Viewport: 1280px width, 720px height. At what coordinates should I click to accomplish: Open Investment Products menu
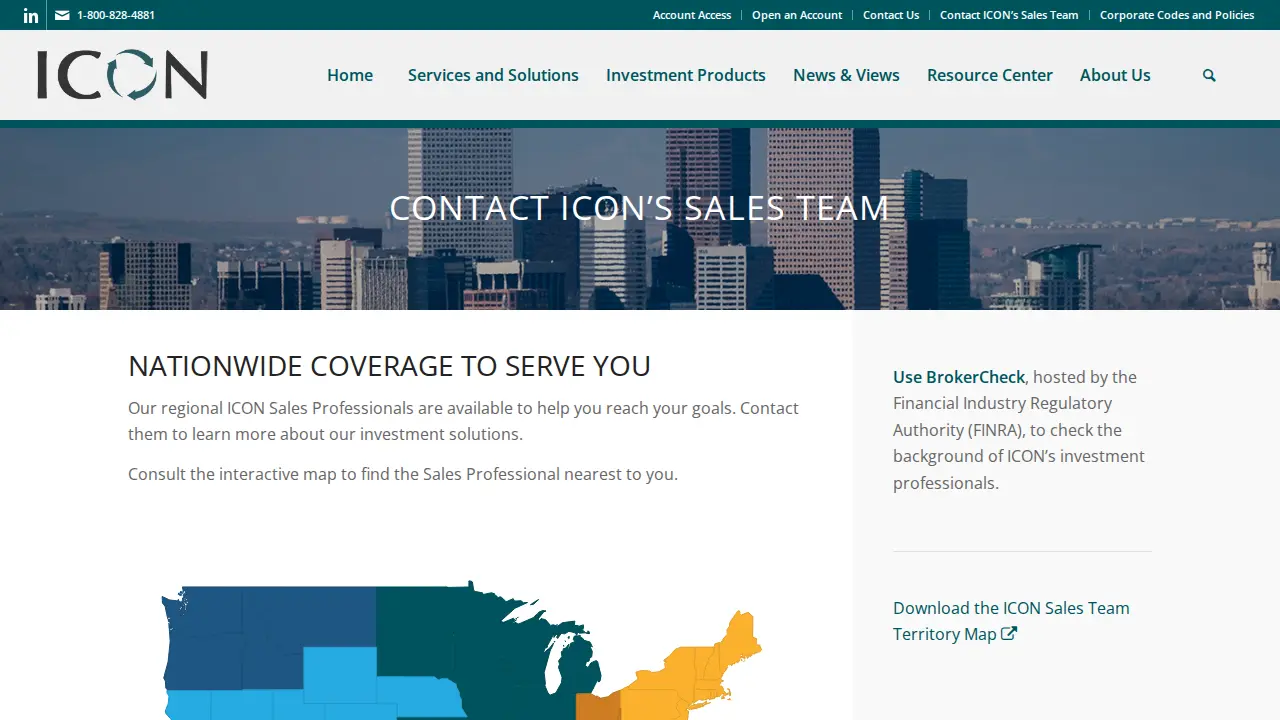[686, 75]
